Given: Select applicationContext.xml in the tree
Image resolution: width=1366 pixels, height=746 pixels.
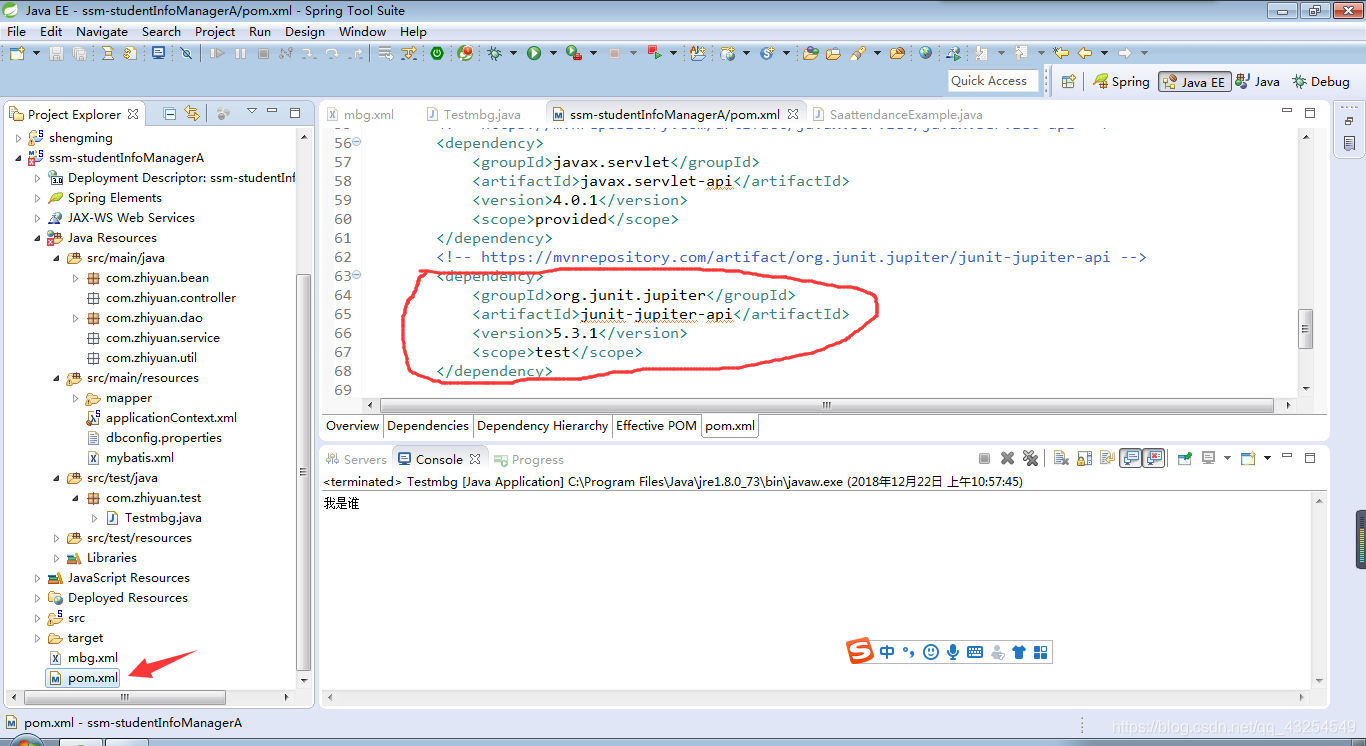Looking at the screenshot, I should click(x=162, y=418).
